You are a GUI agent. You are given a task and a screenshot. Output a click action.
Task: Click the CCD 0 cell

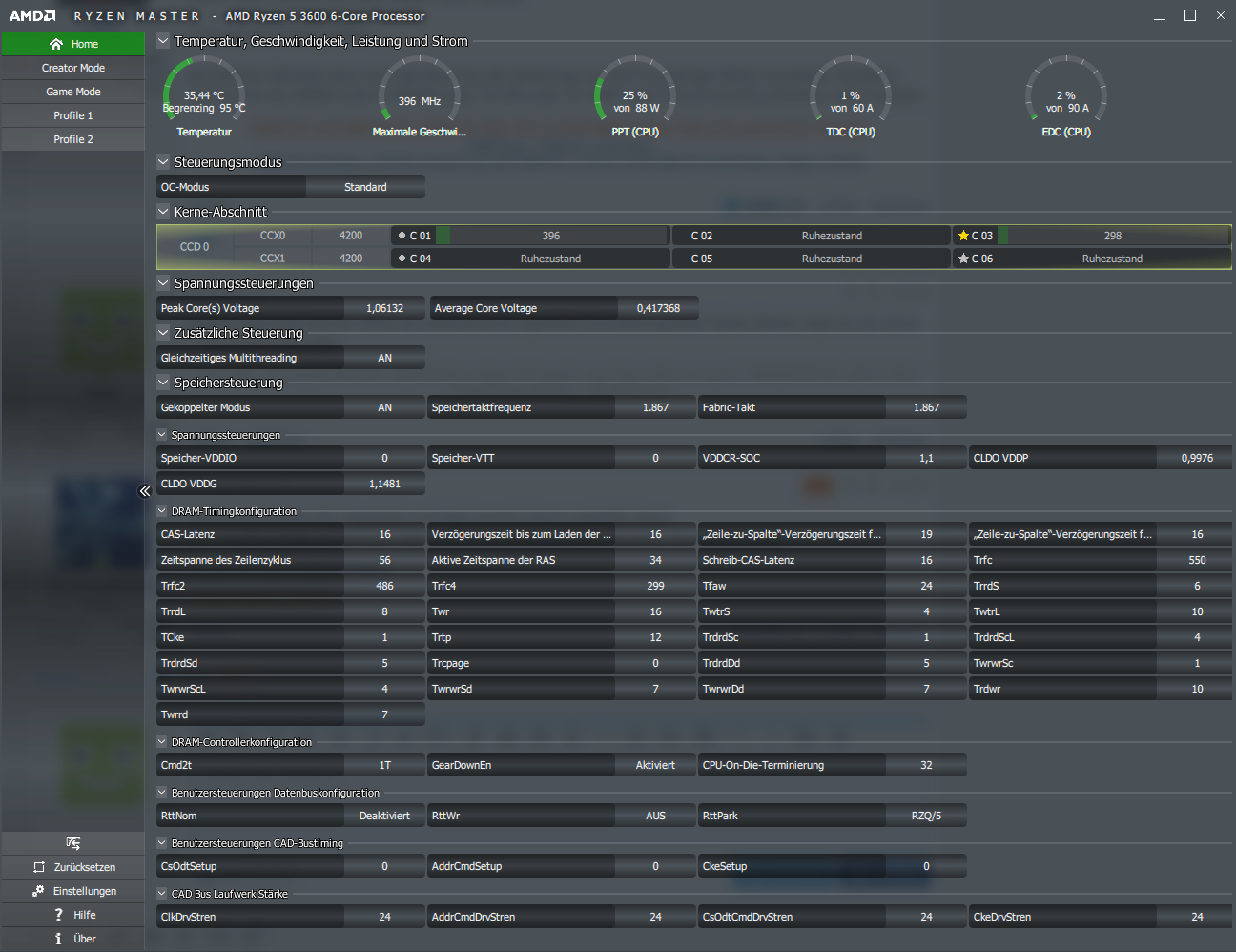point(195,247)
